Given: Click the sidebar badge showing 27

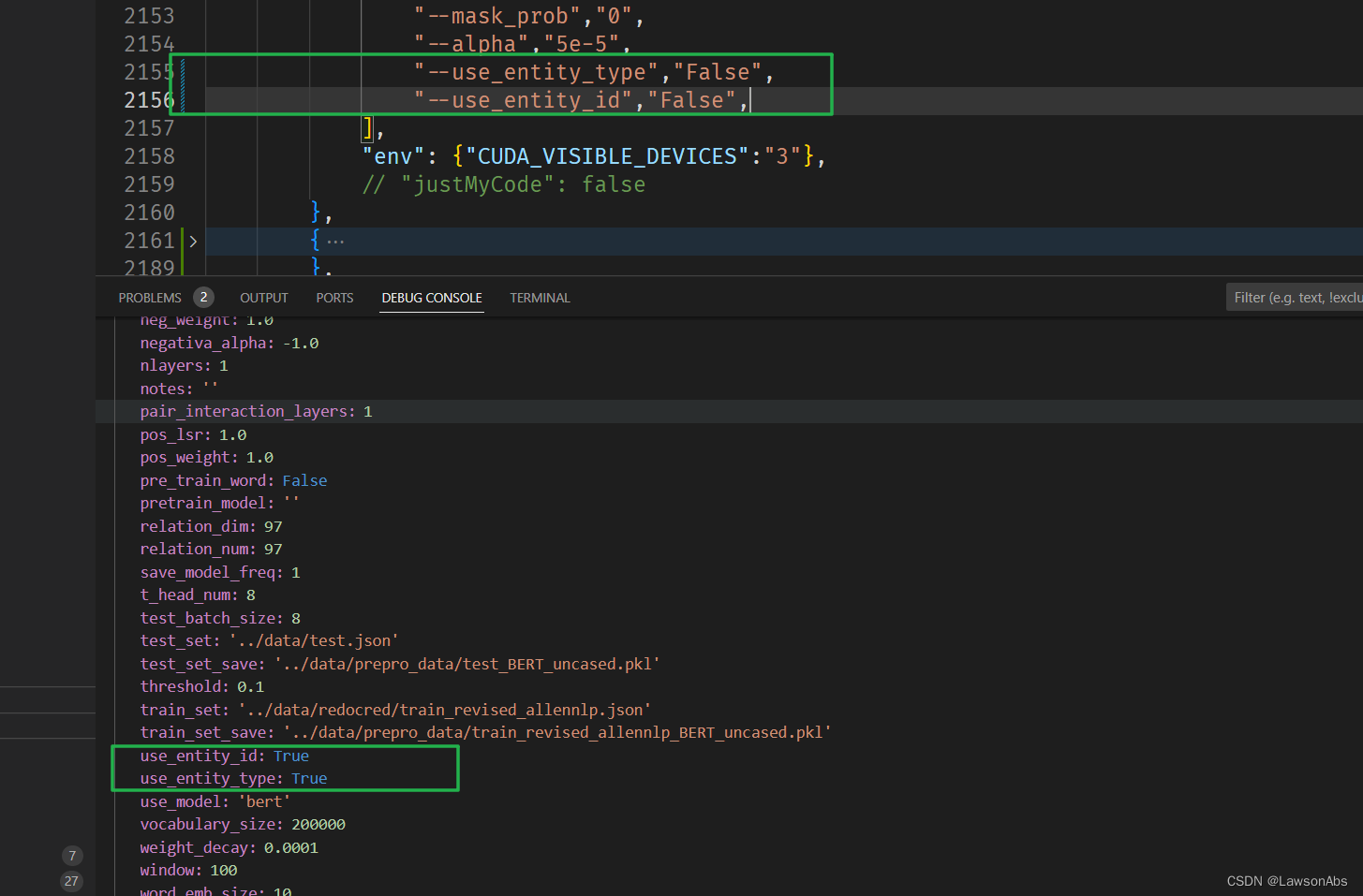Looking at the screenshot, I should click(x=71, y=881).
